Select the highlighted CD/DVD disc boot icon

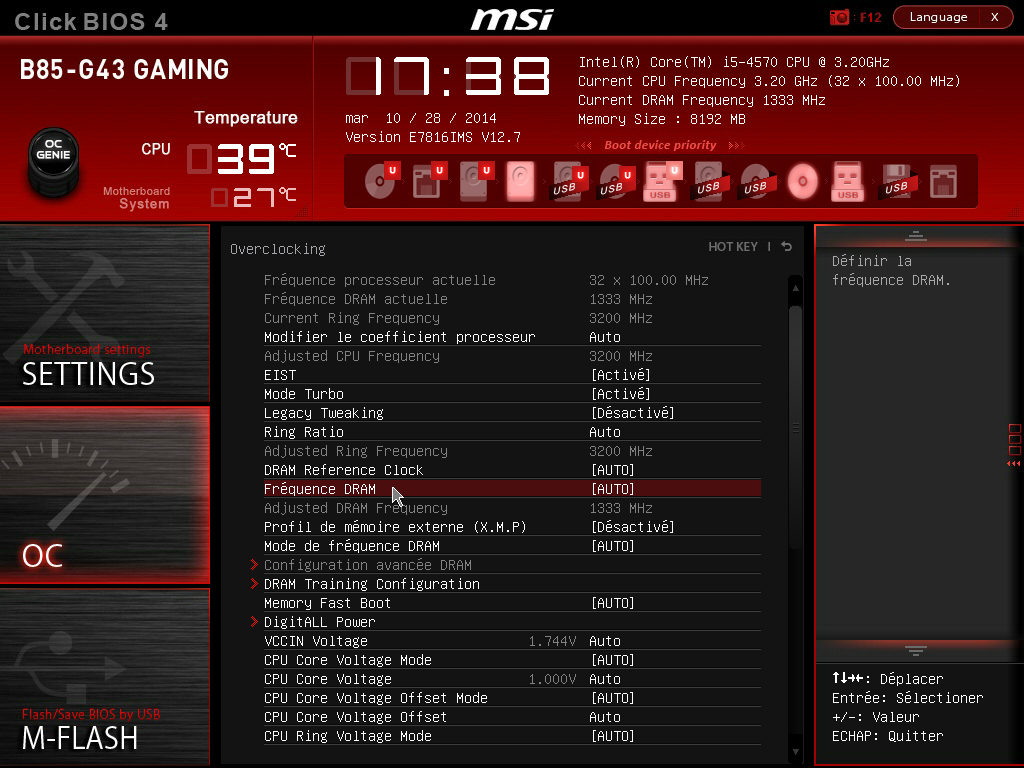tap(803, 181)
